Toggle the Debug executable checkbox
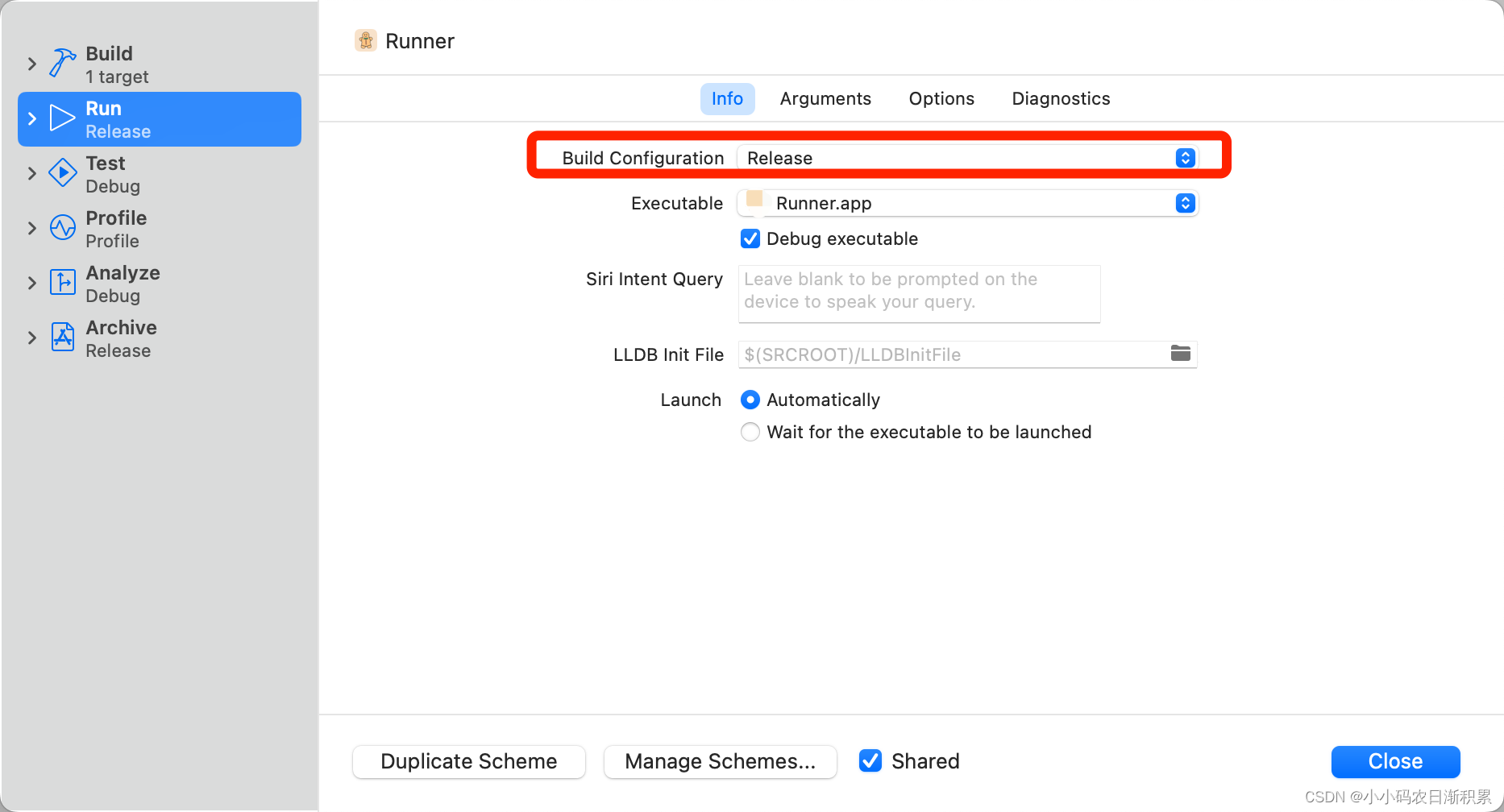Image resolution: width=1504 pixels, height=812 pixels. (750, 238)
